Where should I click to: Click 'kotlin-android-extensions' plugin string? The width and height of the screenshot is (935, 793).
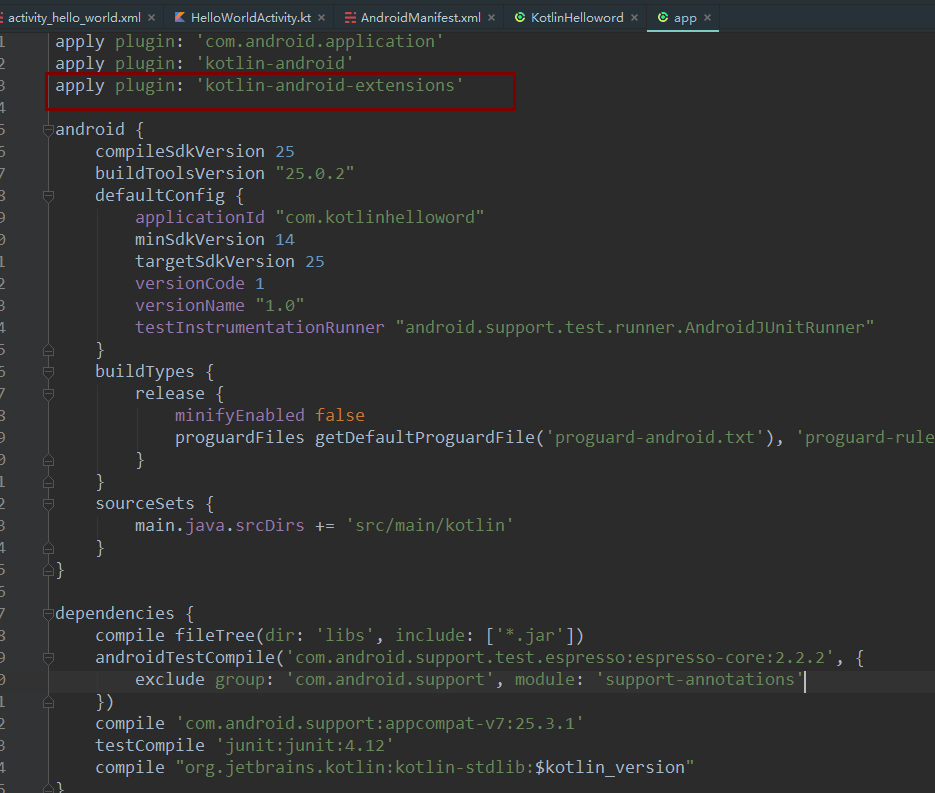tap(329, 85)
